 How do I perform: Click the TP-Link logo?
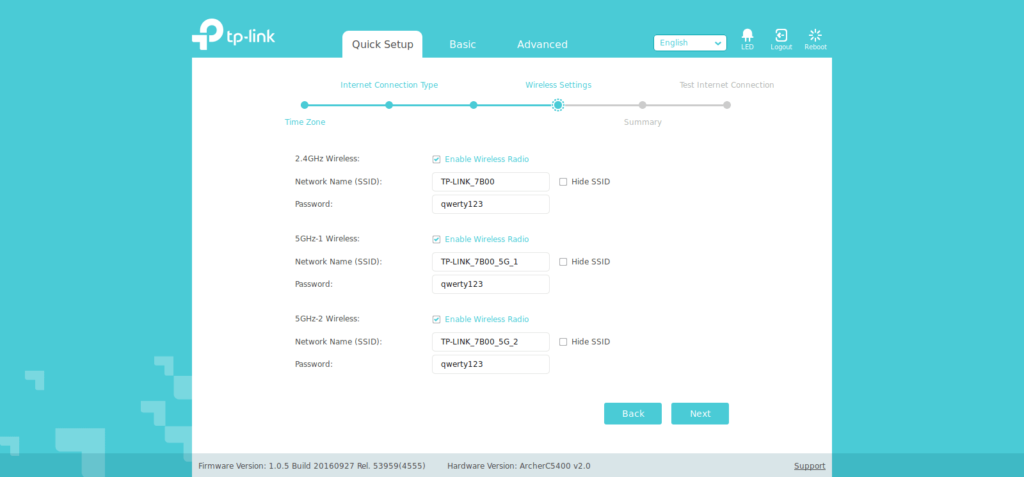coord(233,35)
